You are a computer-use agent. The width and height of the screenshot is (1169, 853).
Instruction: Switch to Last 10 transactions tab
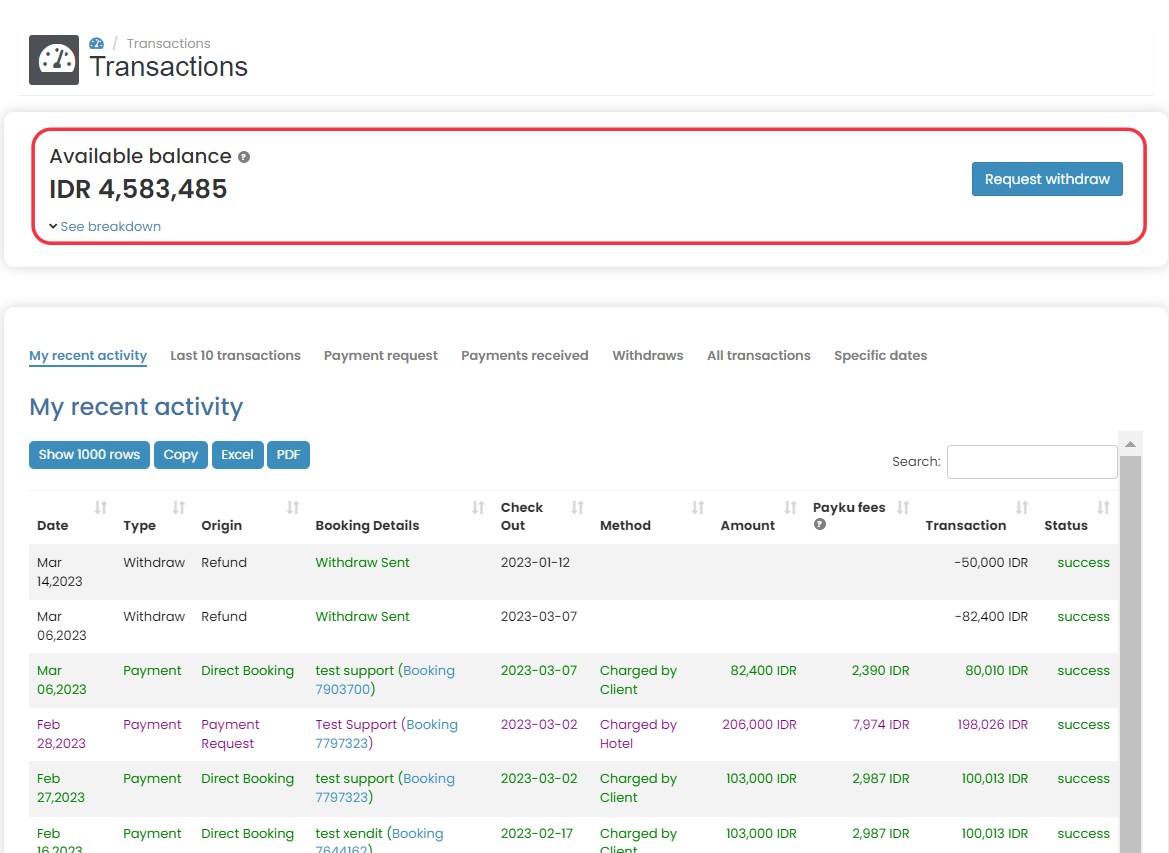click(235, 356)
